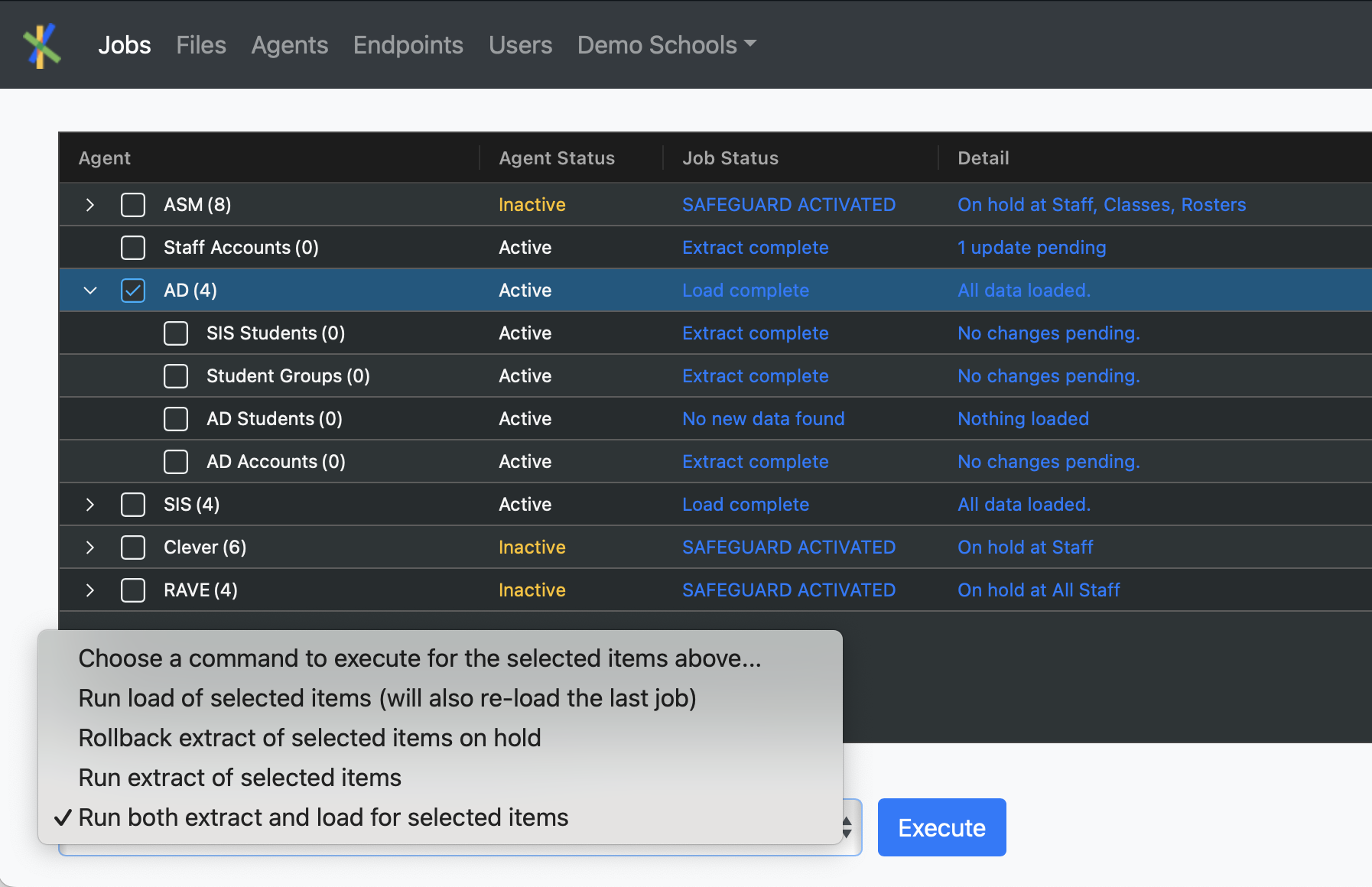Select Run extract of selected items option
This screenshot has width=1372, height=887.
(441, 778)
